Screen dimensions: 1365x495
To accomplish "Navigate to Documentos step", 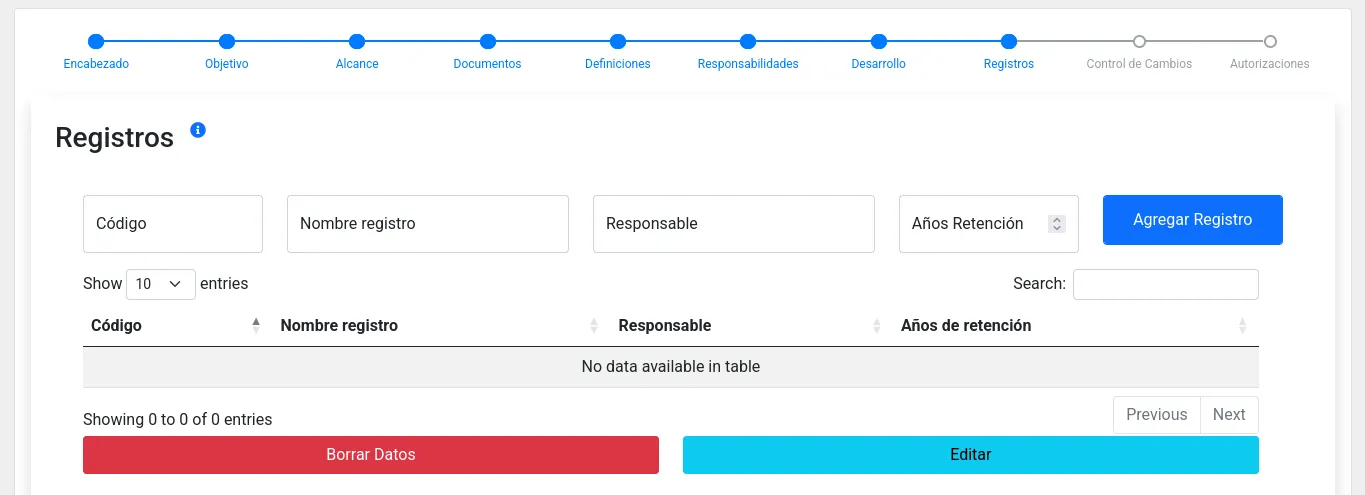I will pyautogui.click(x=487, y=42).
